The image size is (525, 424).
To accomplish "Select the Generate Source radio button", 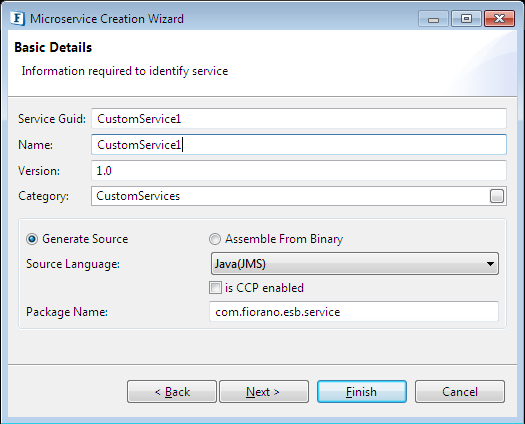I will [x=32, y=239].
